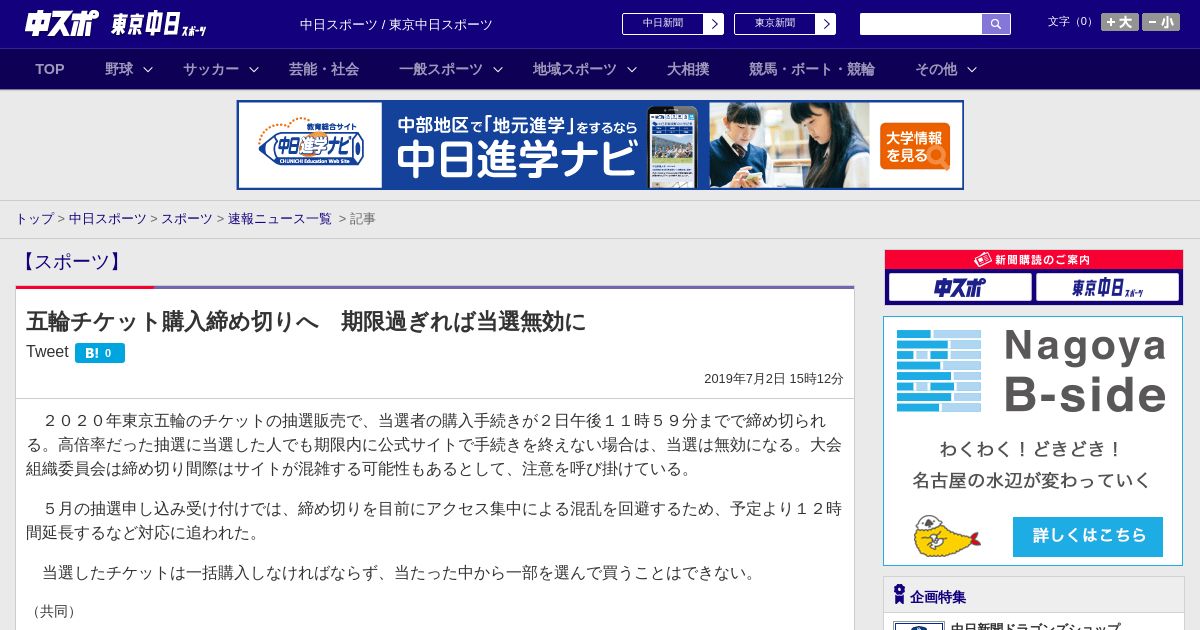Increase font size with 大 button
The image size is (1200, 630).
pos(1120,22)
